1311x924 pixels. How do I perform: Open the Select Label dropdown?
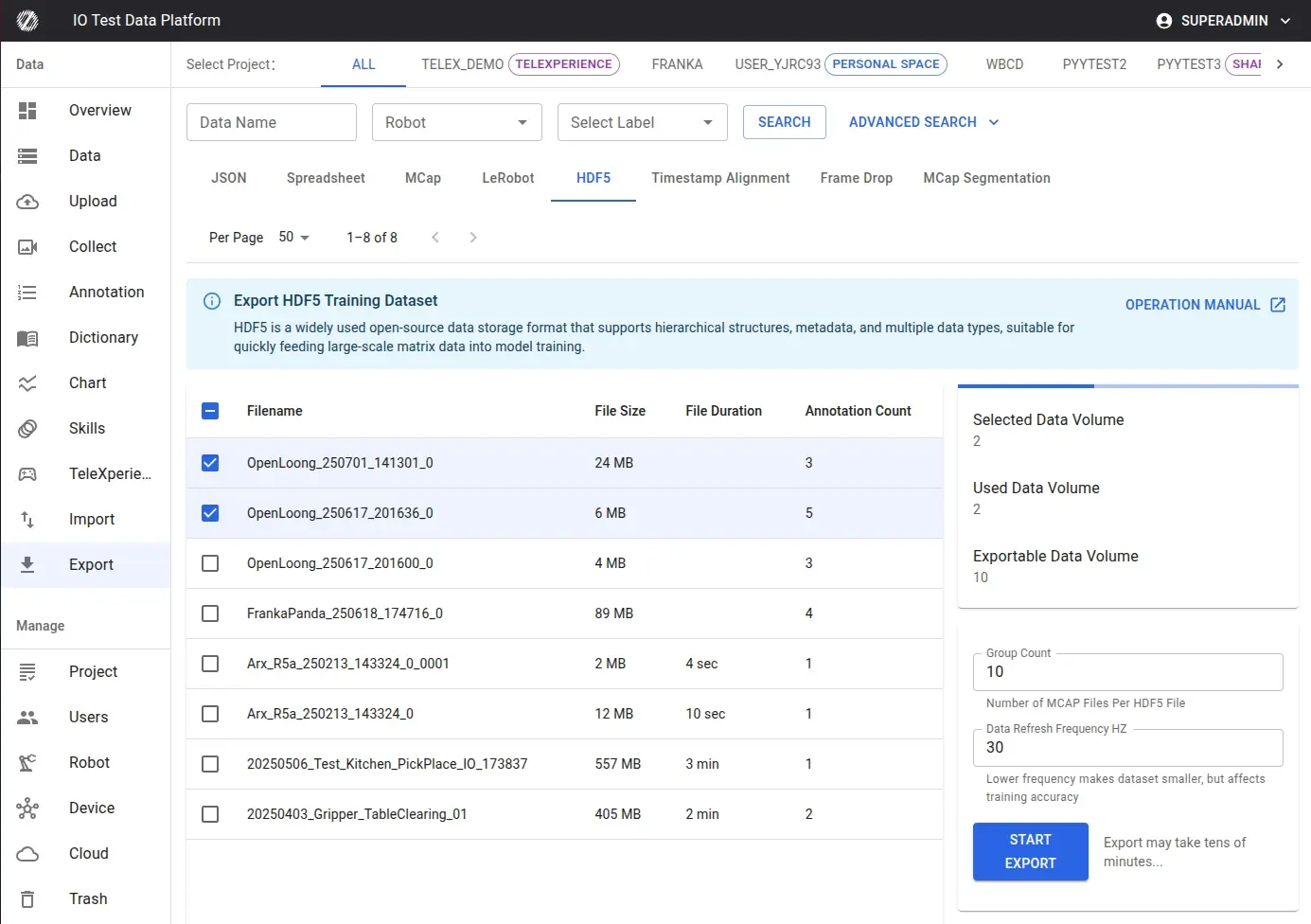(x=643, y=122)
